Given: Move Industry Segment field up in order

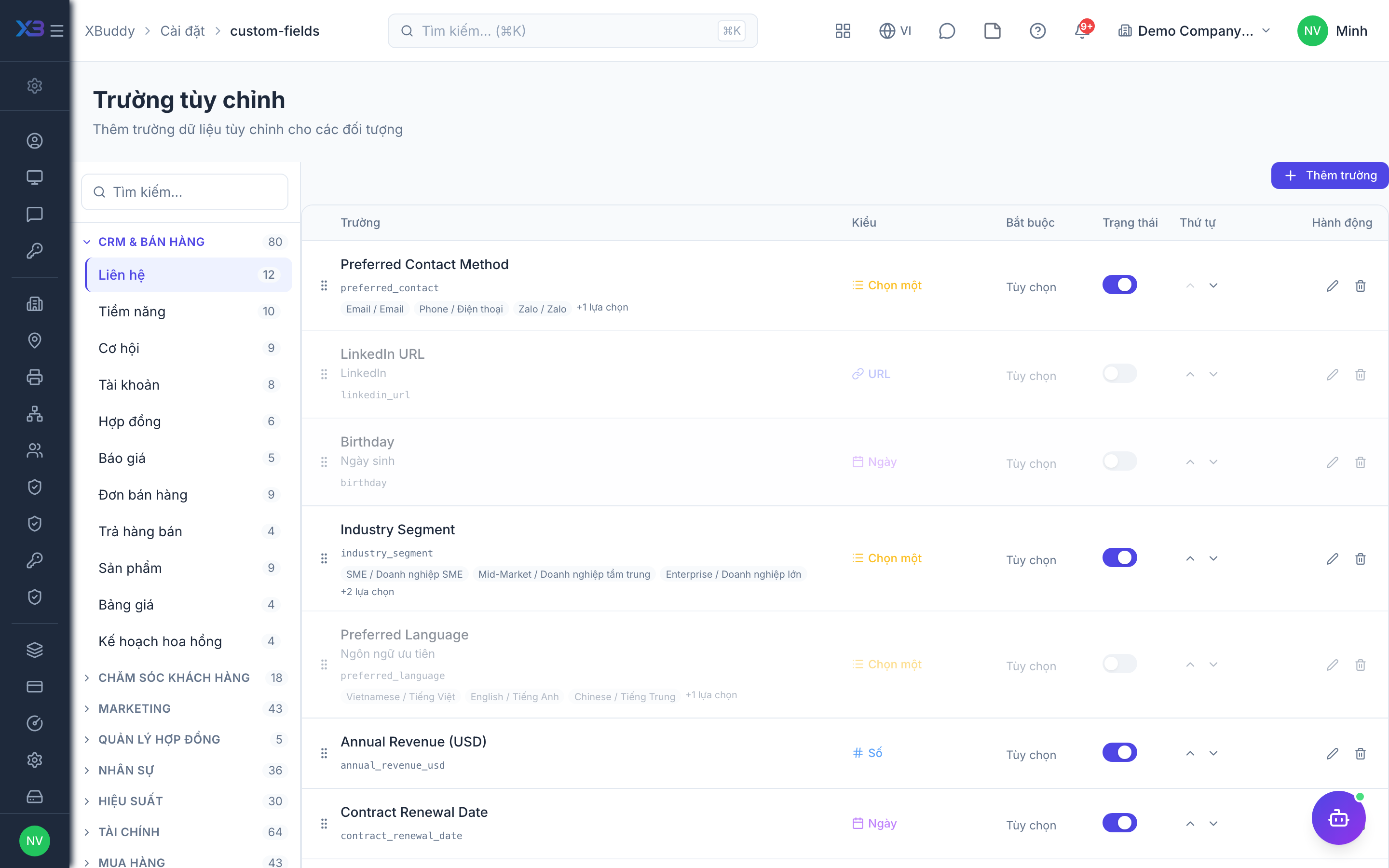Looking at the screenshot, I should (1190, 558).
